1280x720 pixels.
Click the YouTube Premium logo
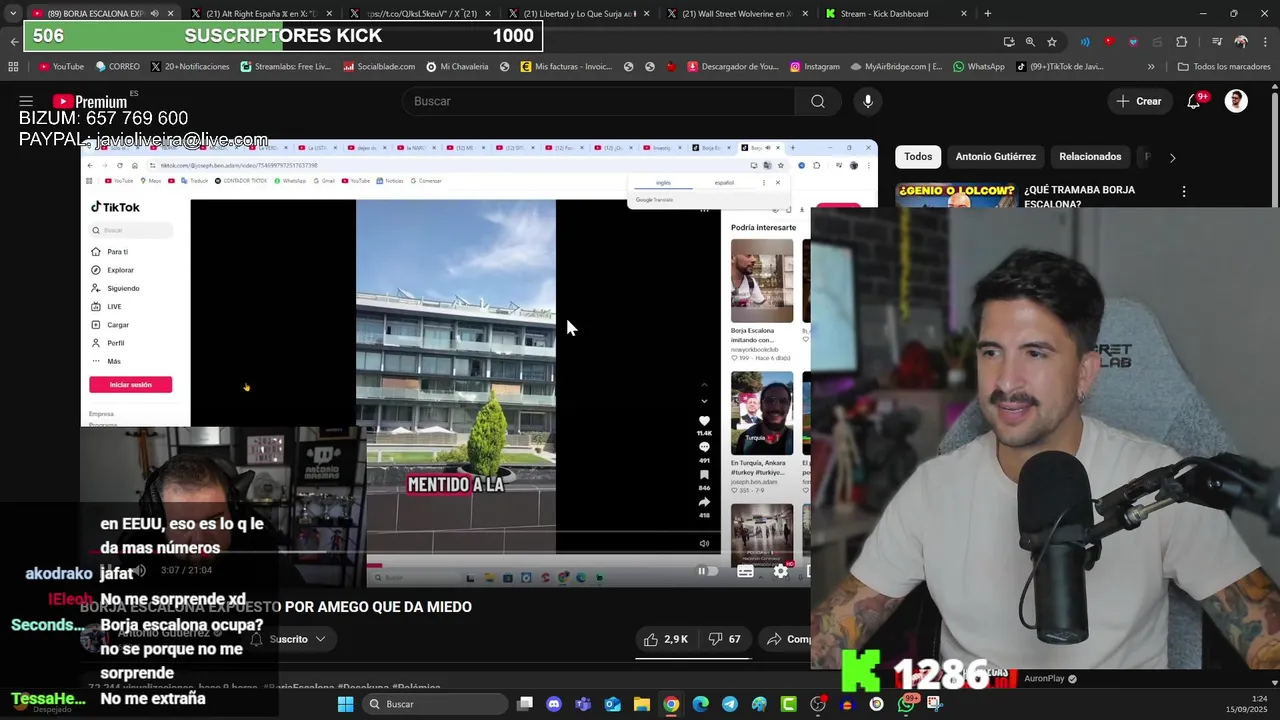(x=90, y=101)
